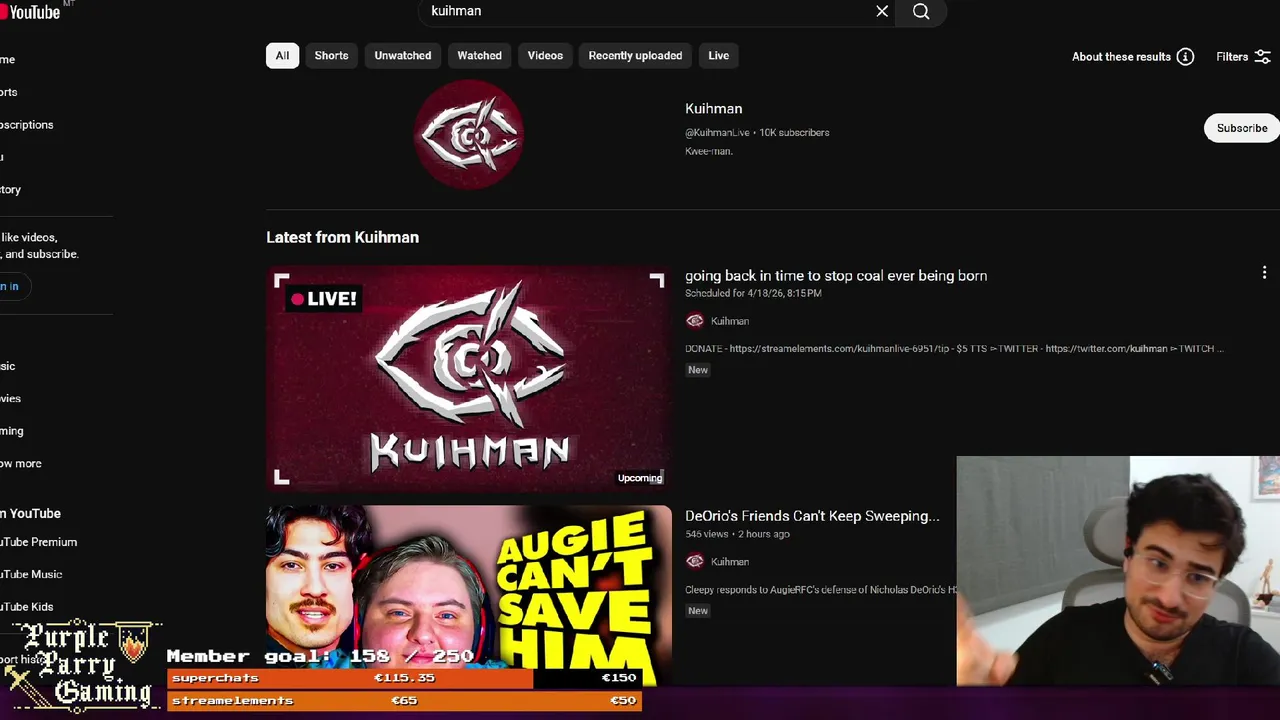Open YouTube Kids in the sidebar
This screenshot has width=1280, height=720.
click(27, 607)
